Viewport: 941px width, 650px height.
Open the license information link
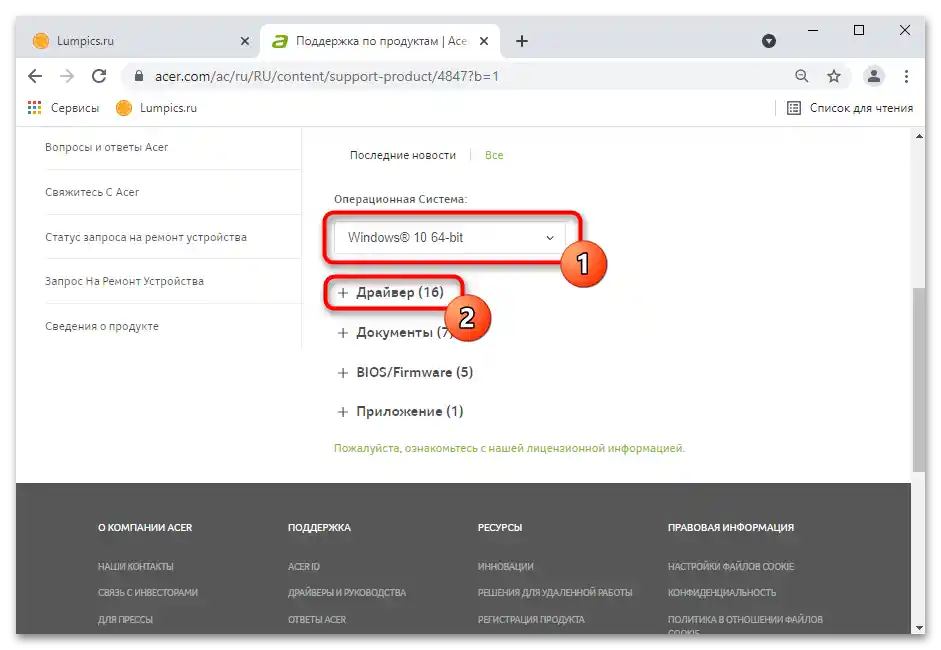509,448
